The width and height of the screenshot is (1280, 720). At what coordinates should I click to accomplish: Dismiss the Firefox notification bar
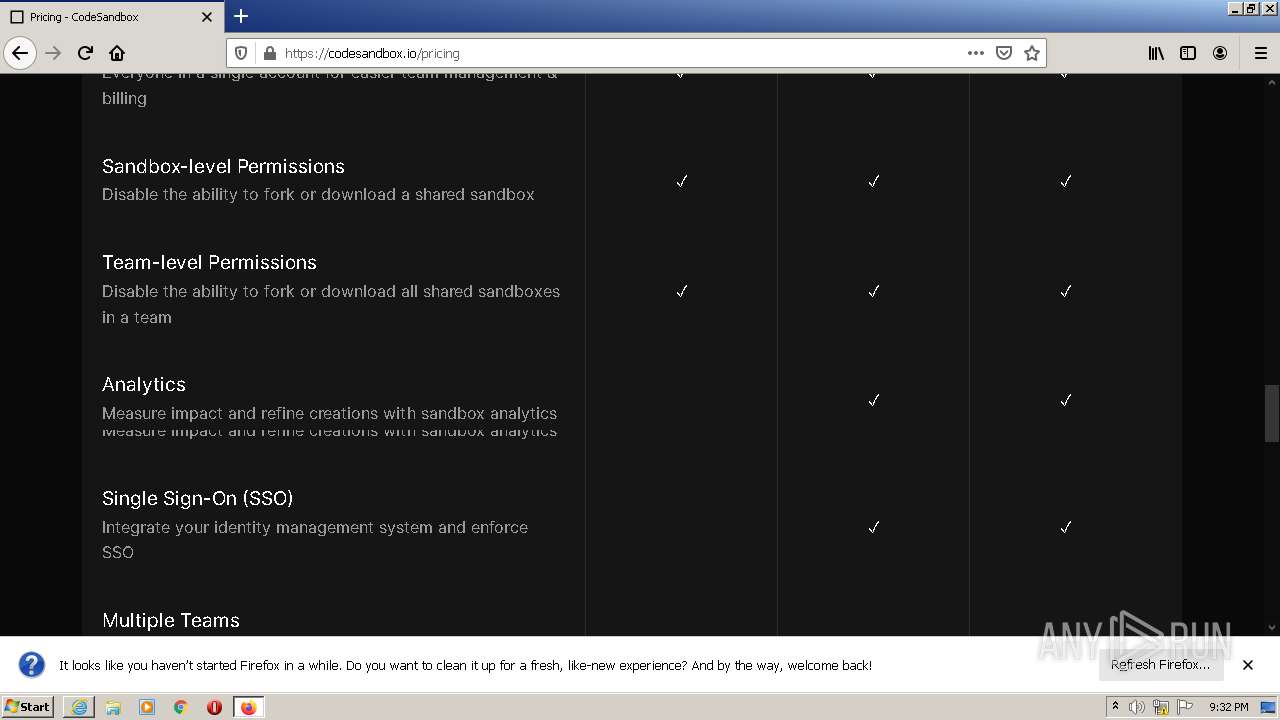click(x=1248, y=665)
